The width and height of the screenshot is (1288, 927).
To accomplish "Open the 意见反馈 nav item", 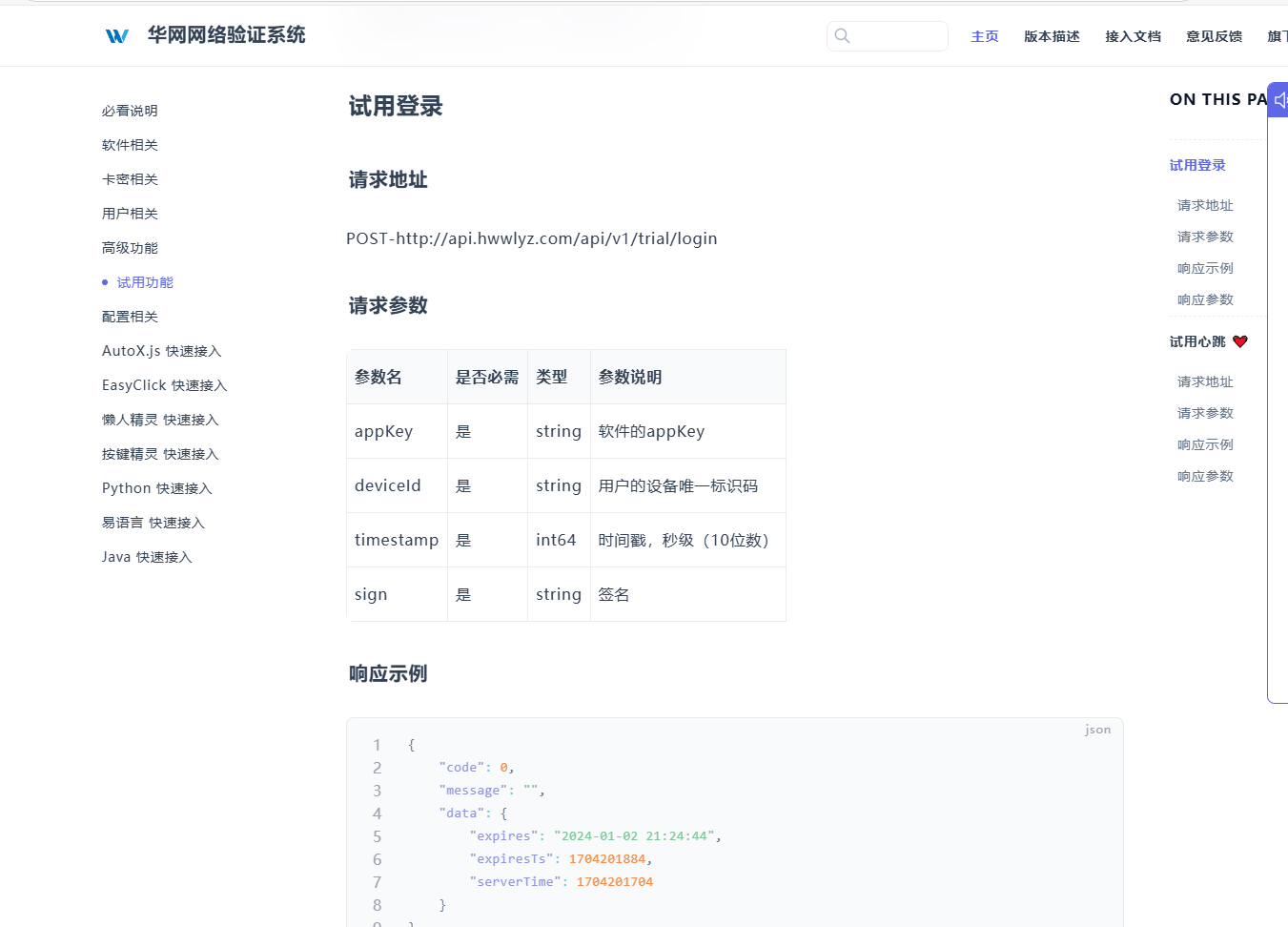I will tap(1214, 36).
